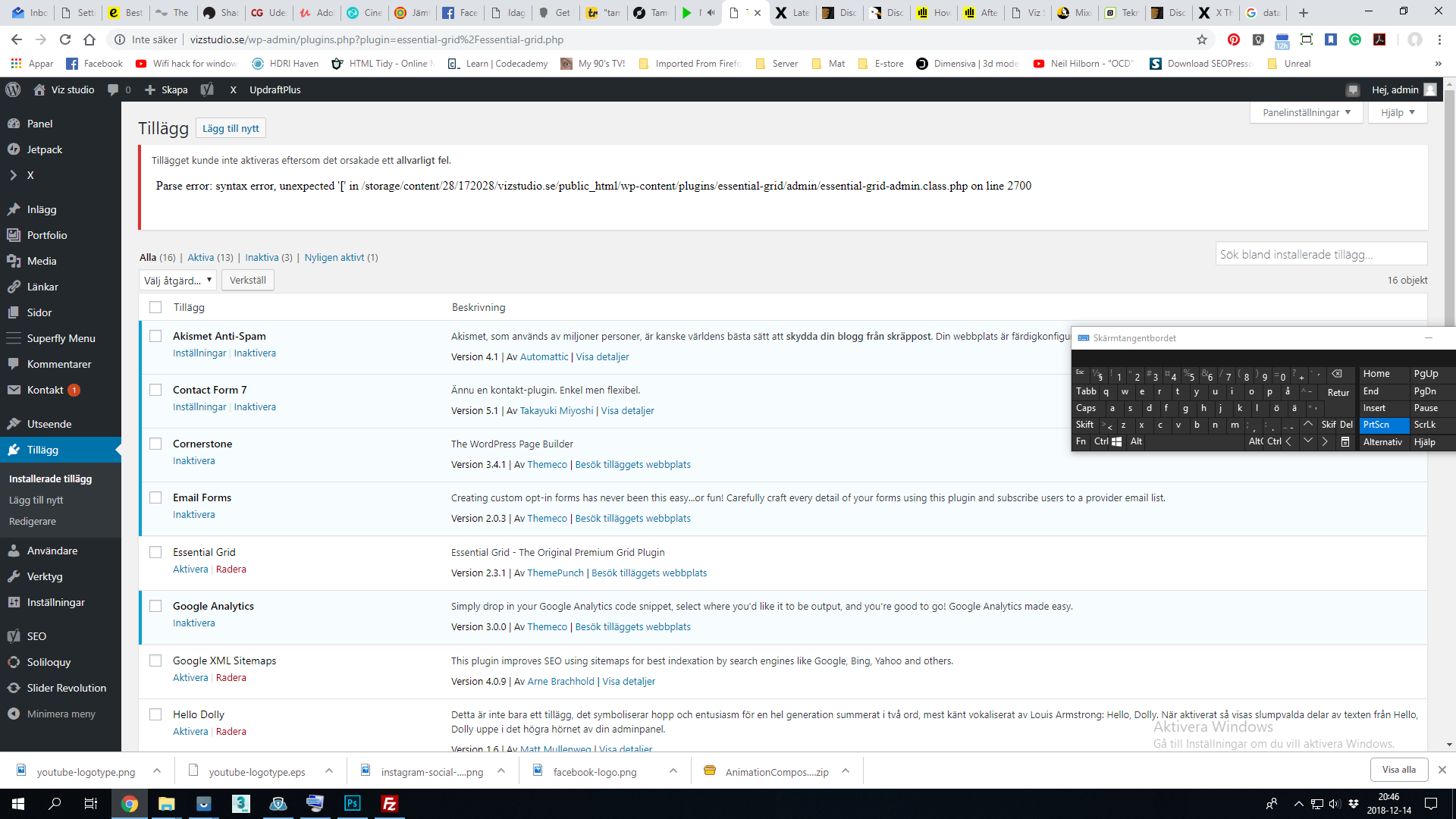Open Portfolio menu icon in sidebar
This screenshot has height=819, width=1456.
pyautogui.click(x=14, y=235)
